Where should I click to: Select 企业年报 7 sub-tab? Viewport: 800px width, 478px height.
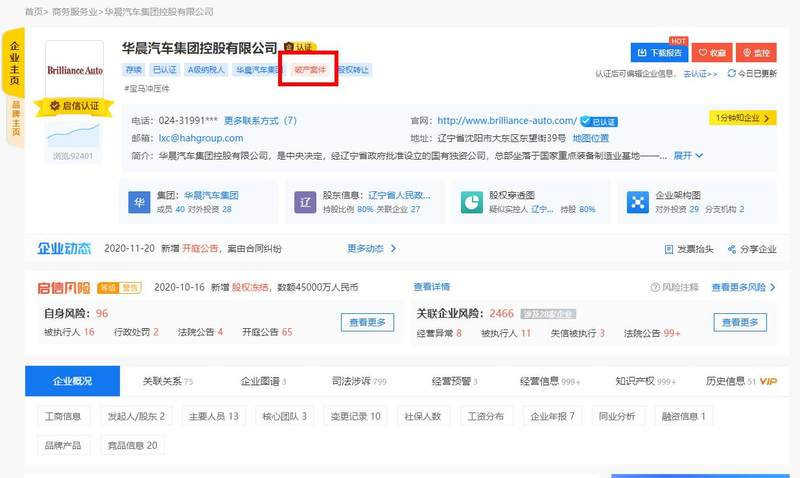(x=553, y=416)
